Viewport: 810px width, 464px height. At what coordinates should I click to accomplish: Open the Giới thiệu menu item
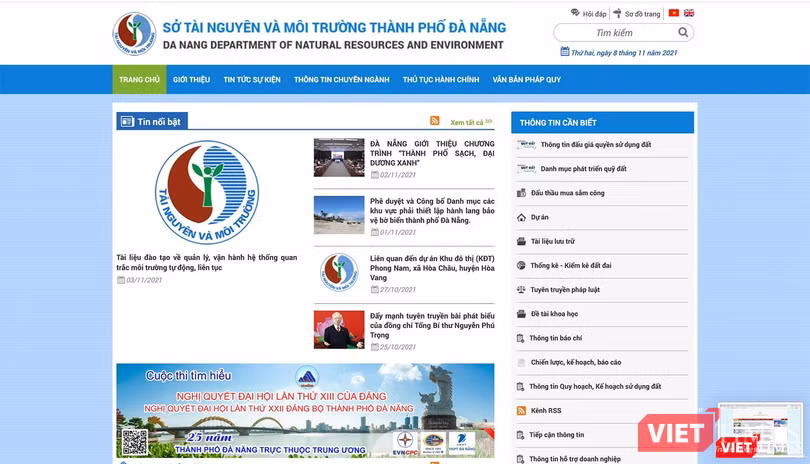point(191,79)
